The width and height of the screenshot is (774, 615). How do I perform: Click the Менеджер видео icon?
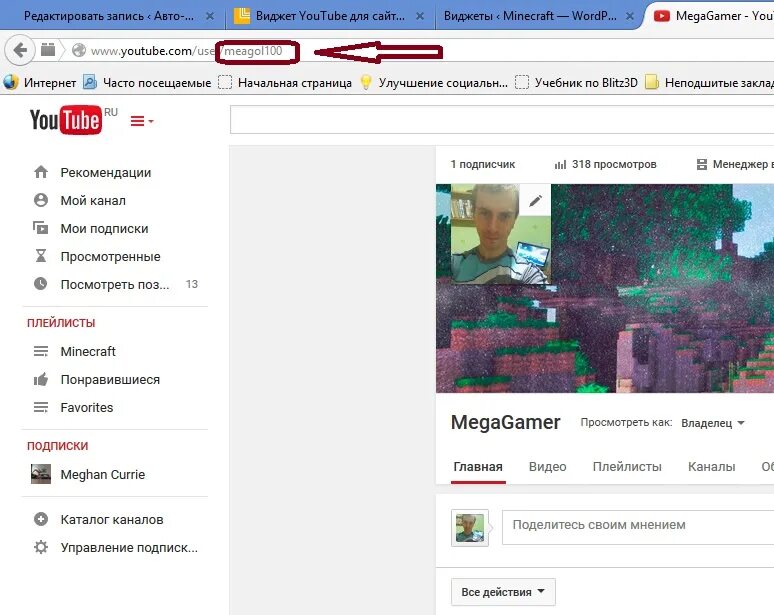coord(701,164)
